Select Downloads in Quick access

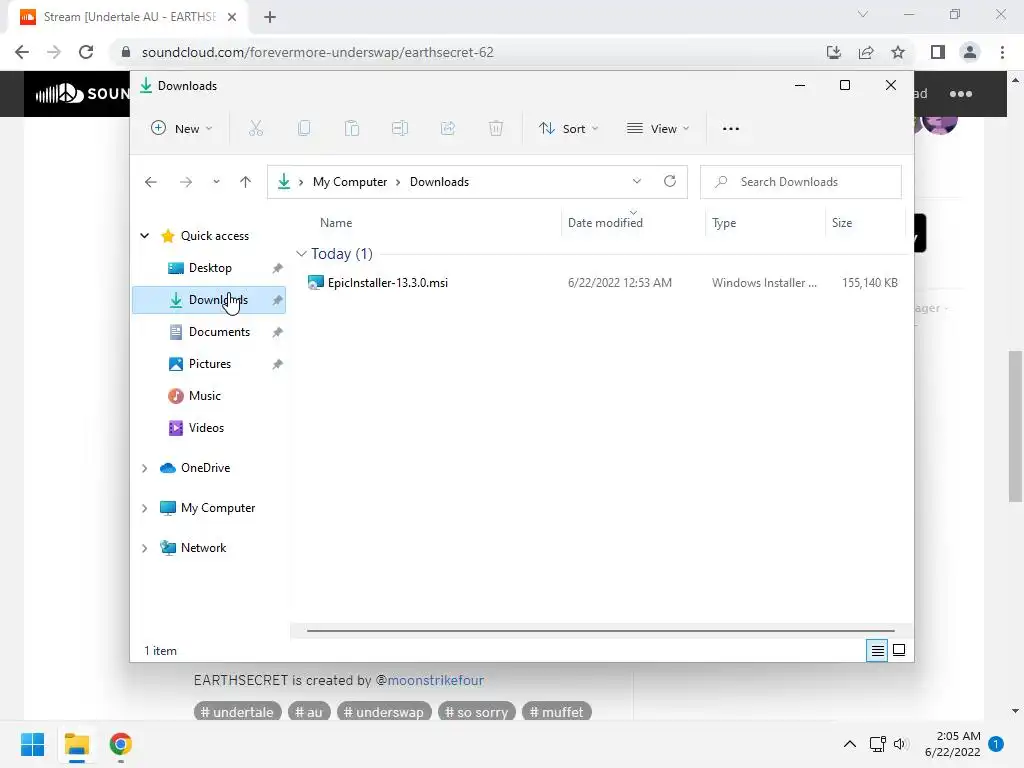pos(209,300)
